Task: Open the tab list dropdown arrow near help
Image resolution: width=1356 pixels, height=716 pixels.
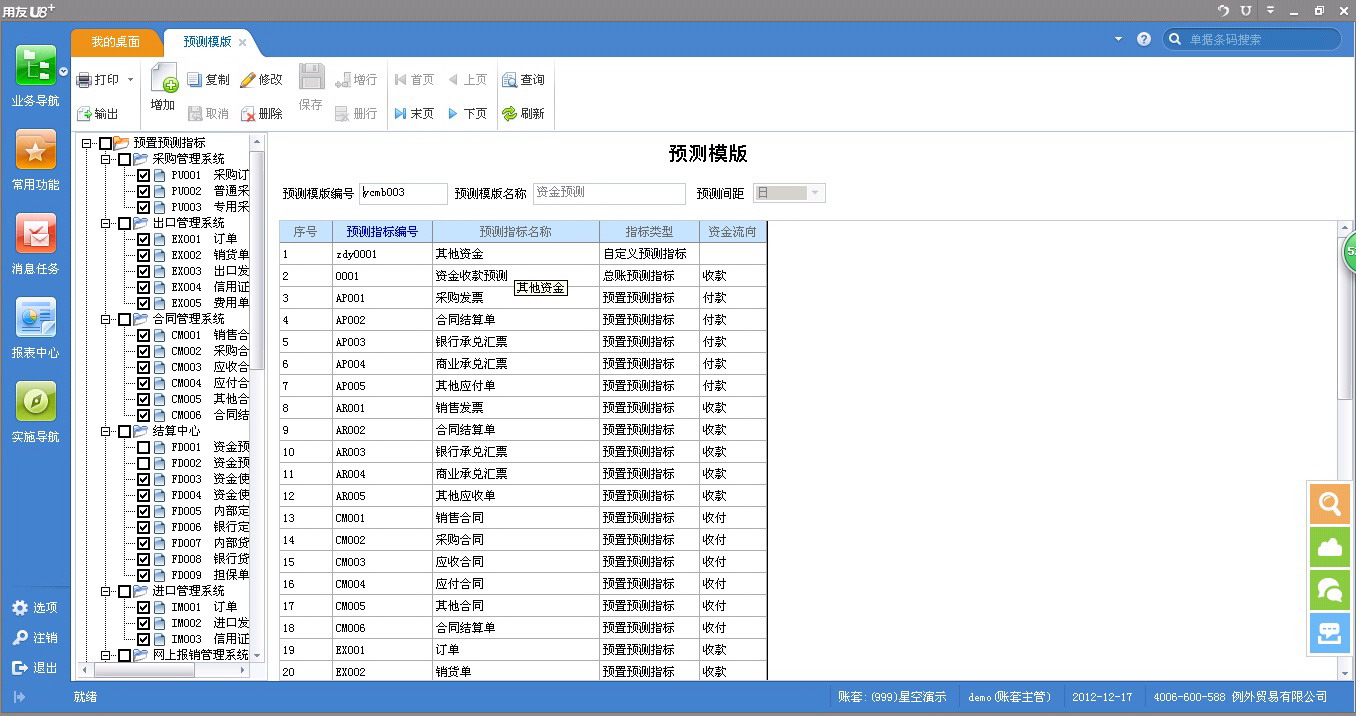Action: pyautogui.click(x=1118, y=40)
